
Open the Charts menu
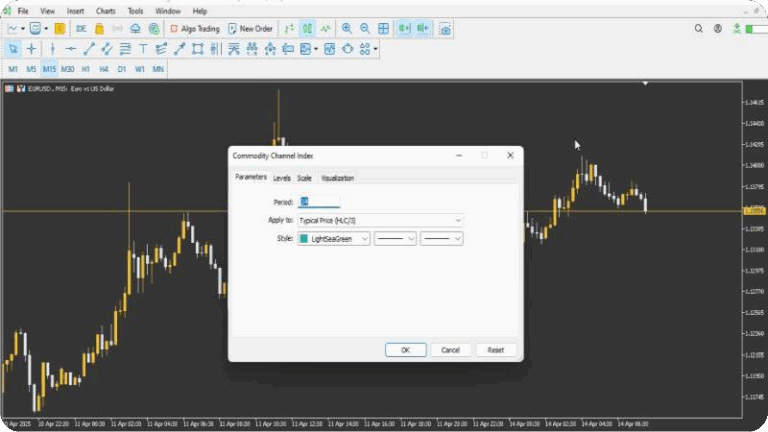click(x=105, y=10)
